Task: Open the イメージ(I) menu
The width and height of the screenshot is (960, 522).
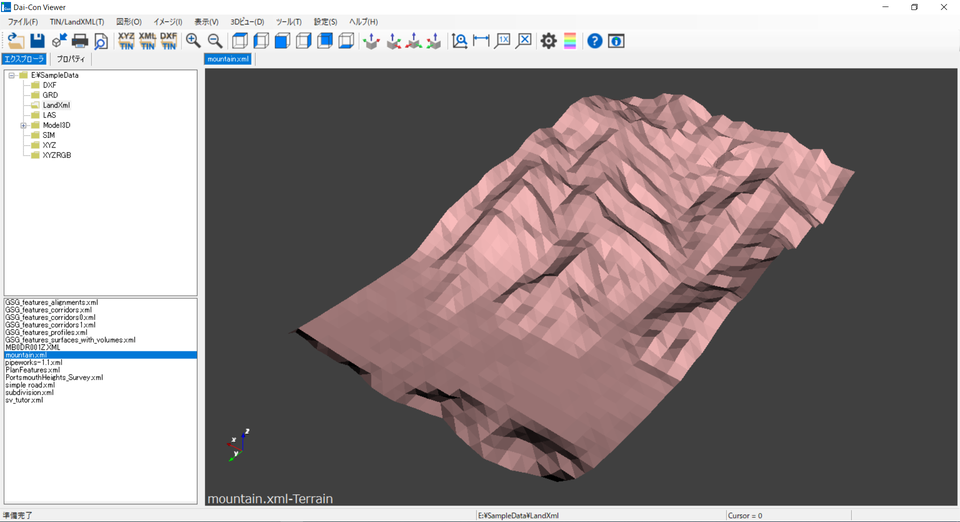Action: pyautogui.click(x=168, y=21)
